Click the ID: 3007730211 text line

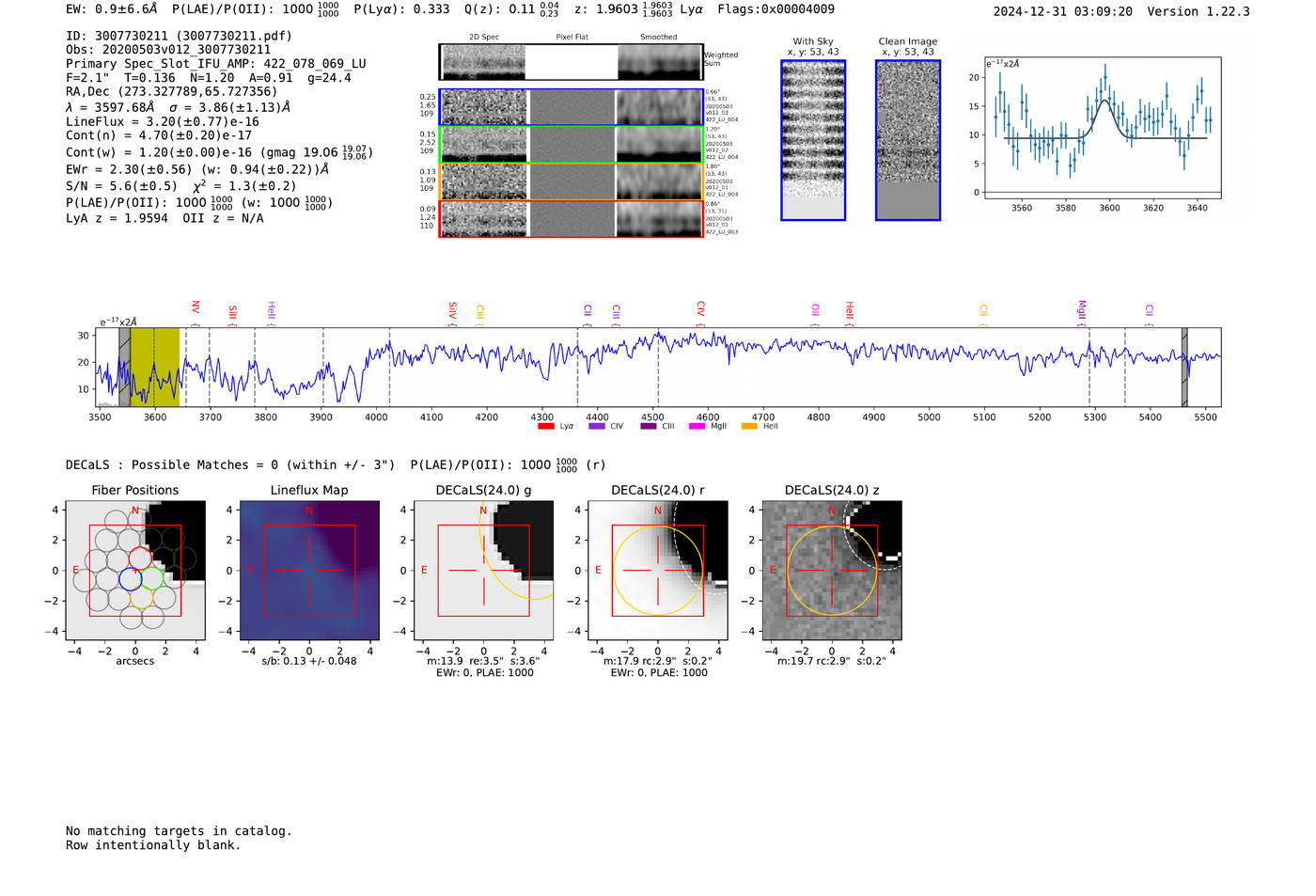click(x=179, y=36)
